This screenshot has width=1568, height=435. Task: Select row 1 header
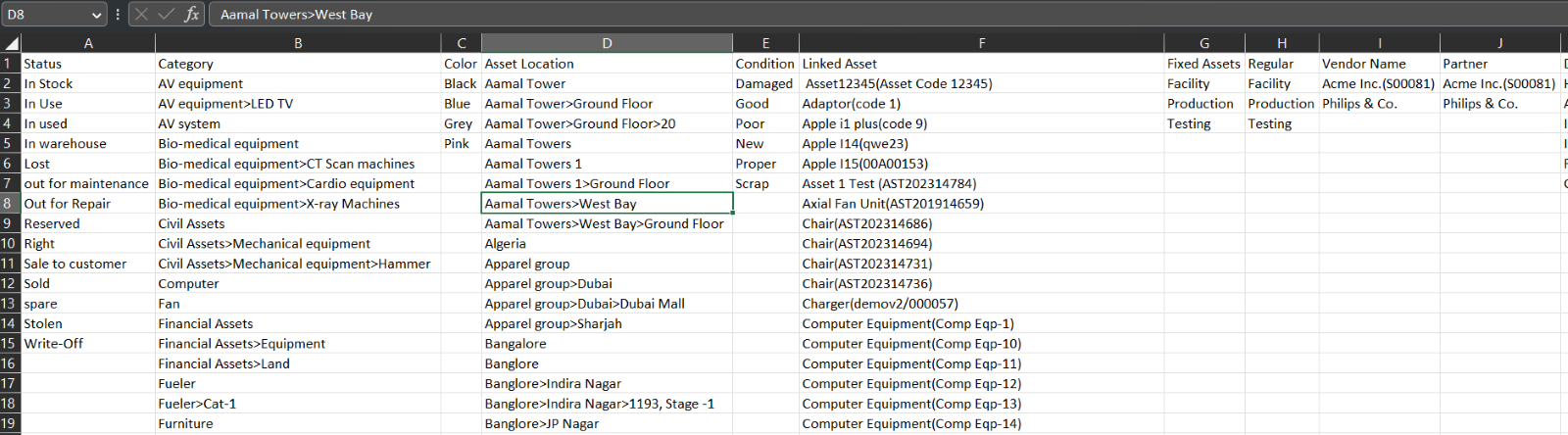(10, 64)
